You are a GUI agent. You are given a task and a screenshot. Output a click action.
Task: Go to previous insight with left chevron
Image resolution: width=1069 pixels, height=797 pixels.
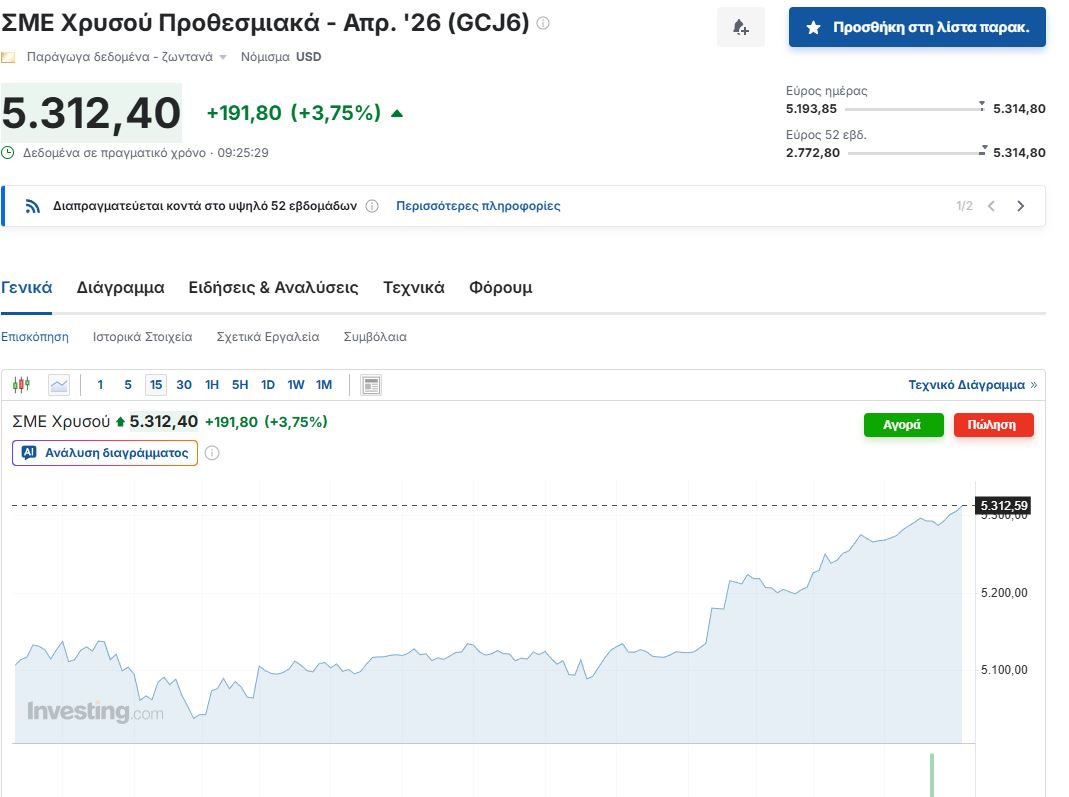[x=991, y=206]
